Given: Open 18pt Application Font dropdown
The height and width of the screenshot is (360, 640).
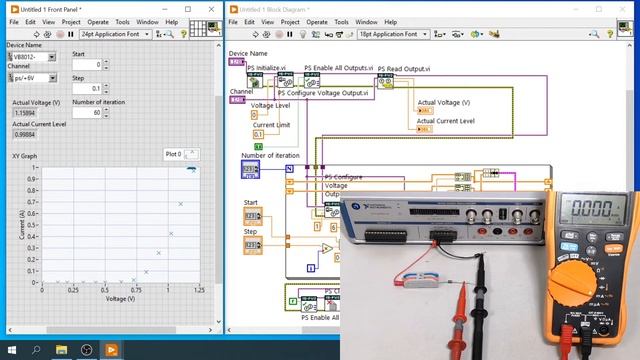Looking at the screenshot, I should [x=393, y=34].
